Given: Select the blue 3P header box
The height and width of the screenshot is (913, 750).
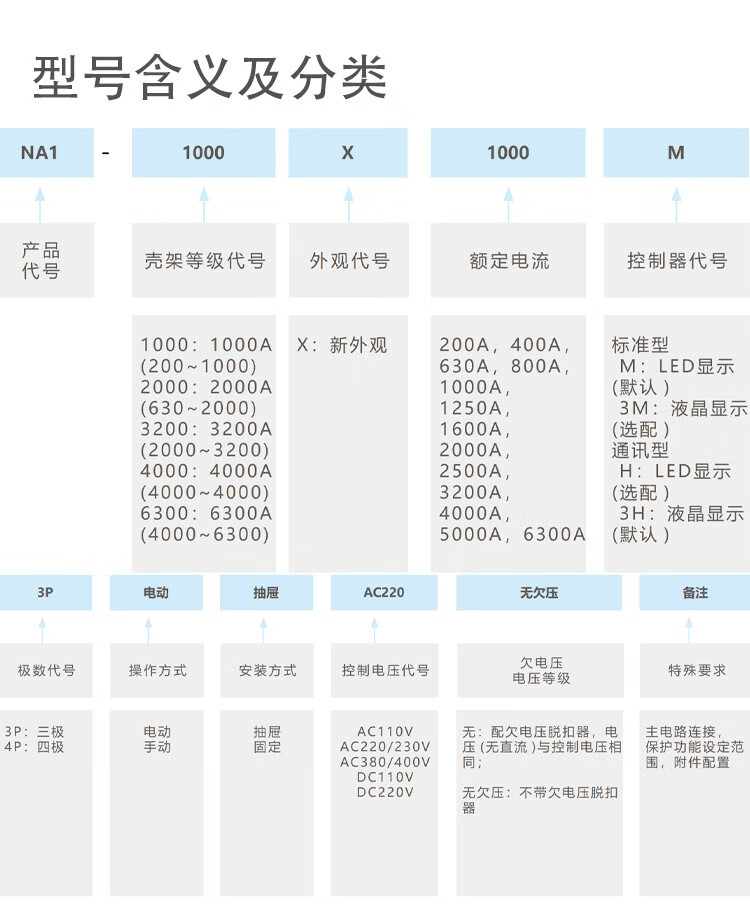Looking at the screenshot, I should (45, 593).
